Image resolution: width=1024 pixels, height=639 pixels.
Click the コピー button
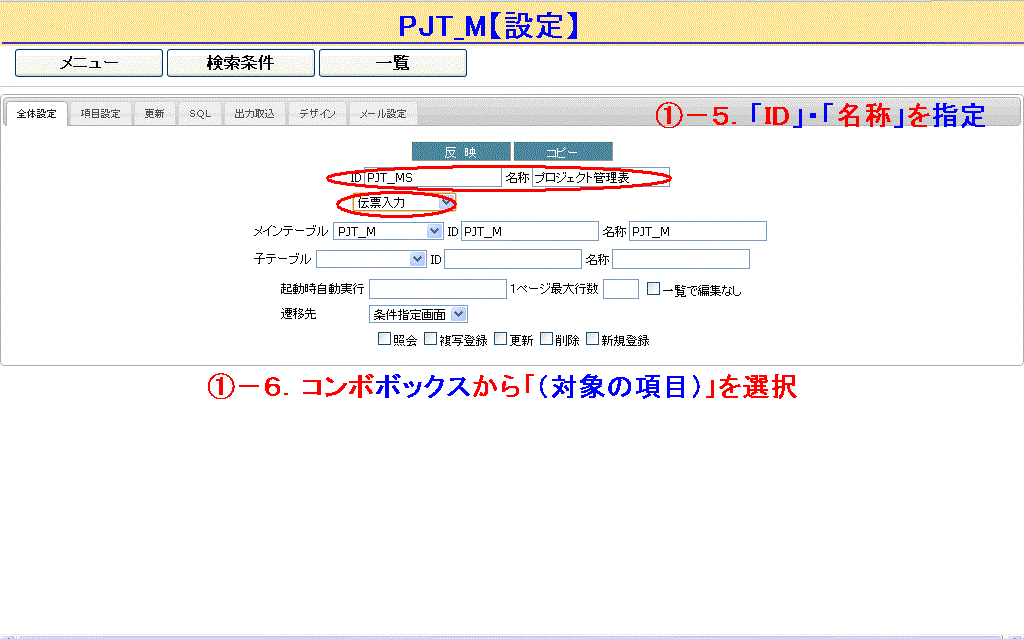[x=563, y=152]
